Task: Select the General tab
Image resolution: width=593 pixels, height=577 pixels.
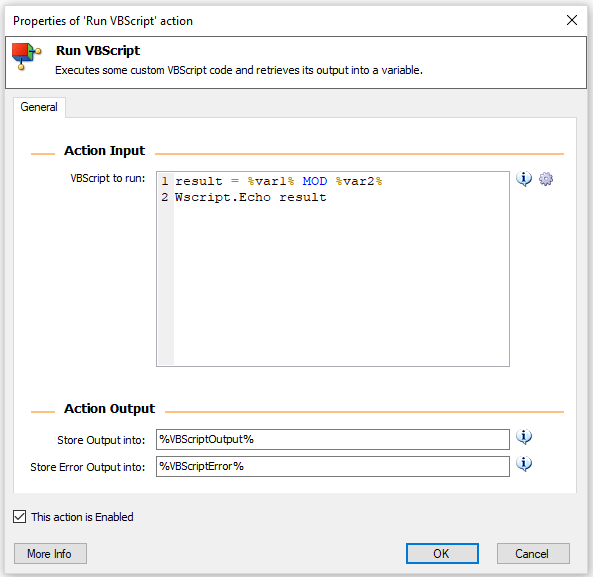Action: [39, 107]
